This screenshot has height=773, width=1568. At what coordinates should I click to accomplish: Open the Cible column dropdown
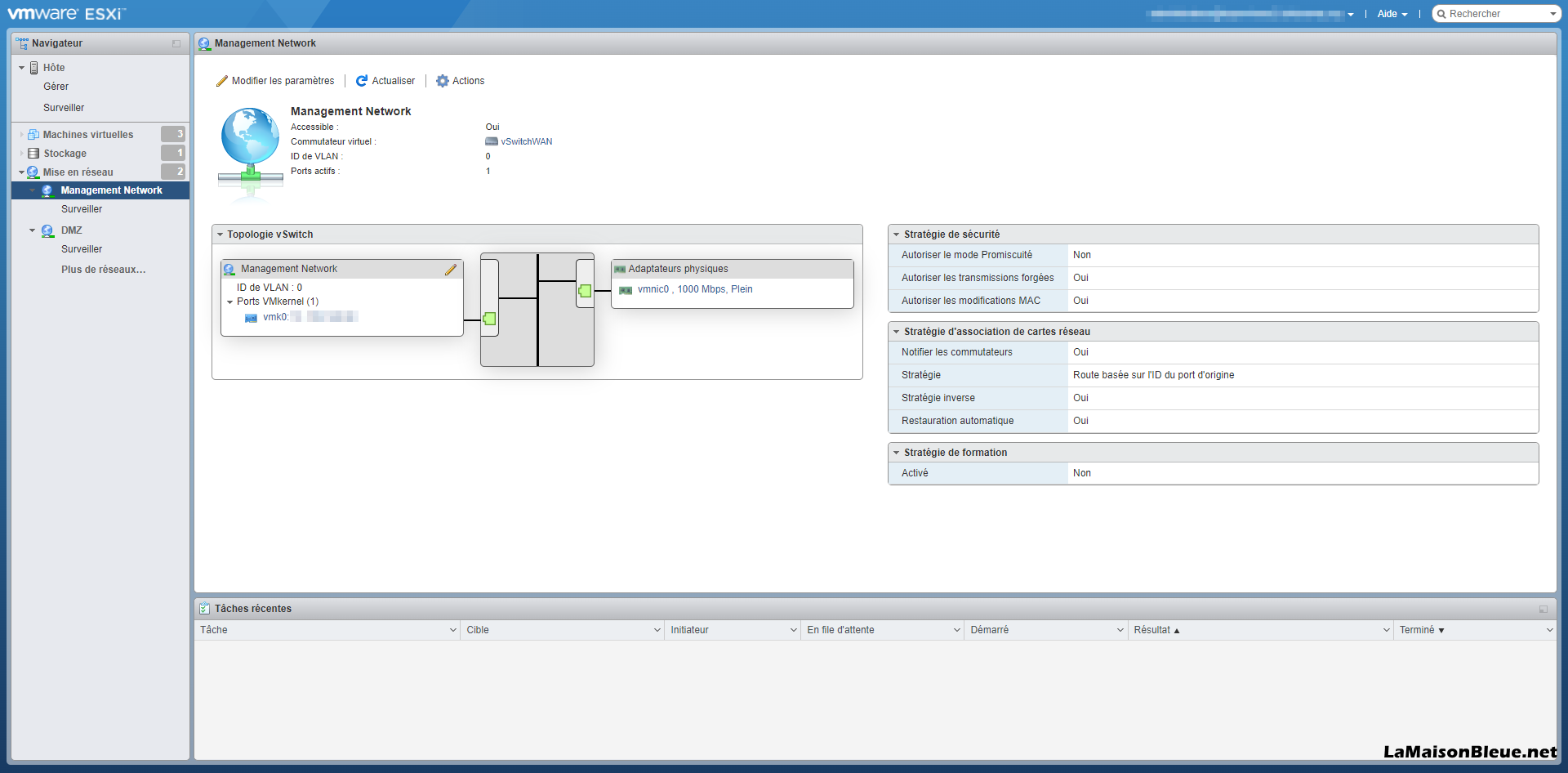coord(657,630)
